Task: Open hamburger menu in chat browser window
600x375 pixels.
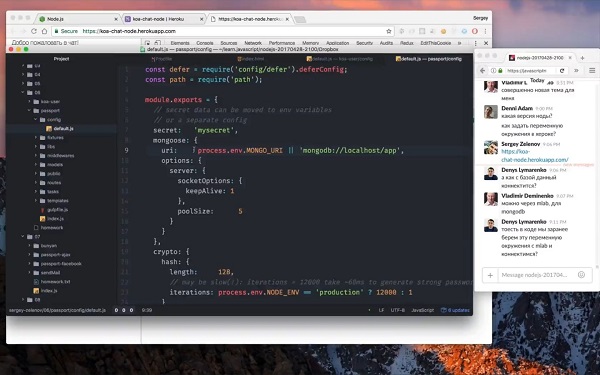Action: (592, 70)
